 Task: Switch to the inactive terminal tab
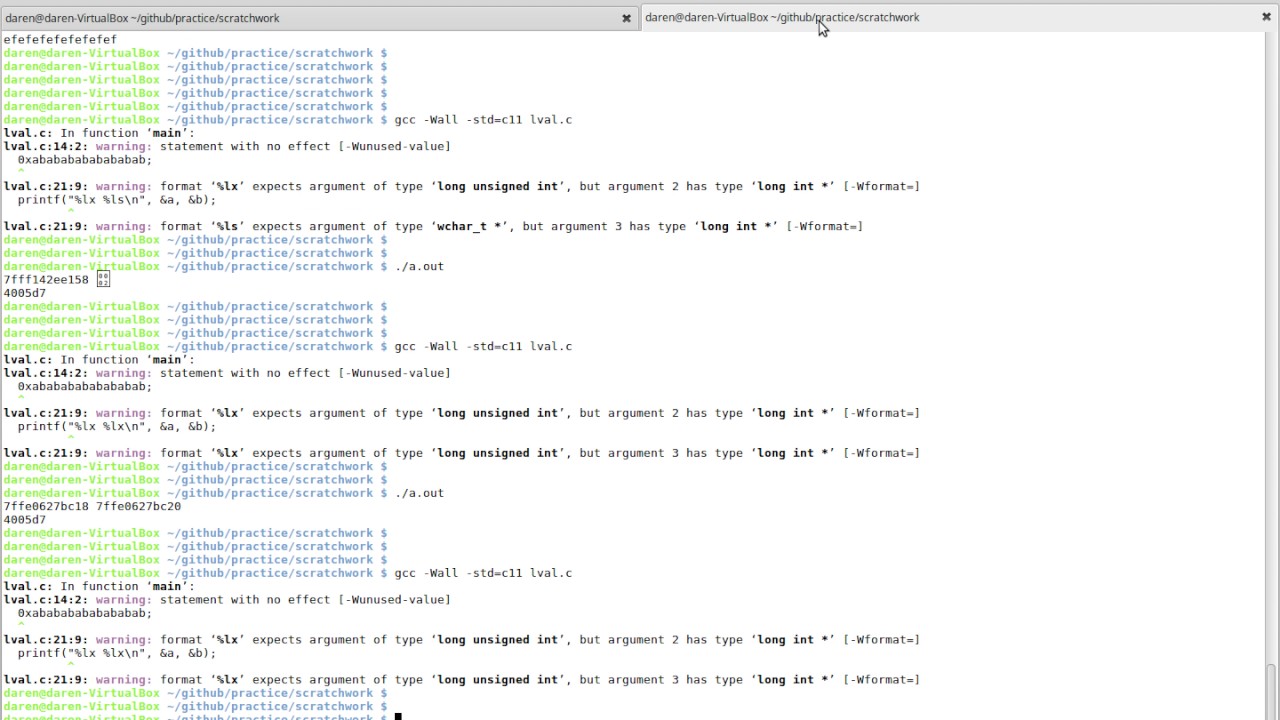319,18
